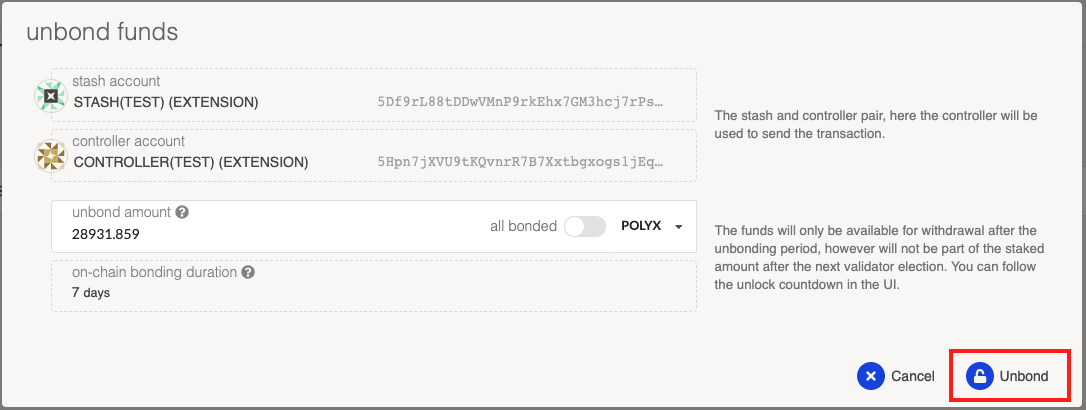The width and height of the screenshot is (1086, 410).
Task: Click the "unbond funds" dialog title
Action: coord(102,32)
